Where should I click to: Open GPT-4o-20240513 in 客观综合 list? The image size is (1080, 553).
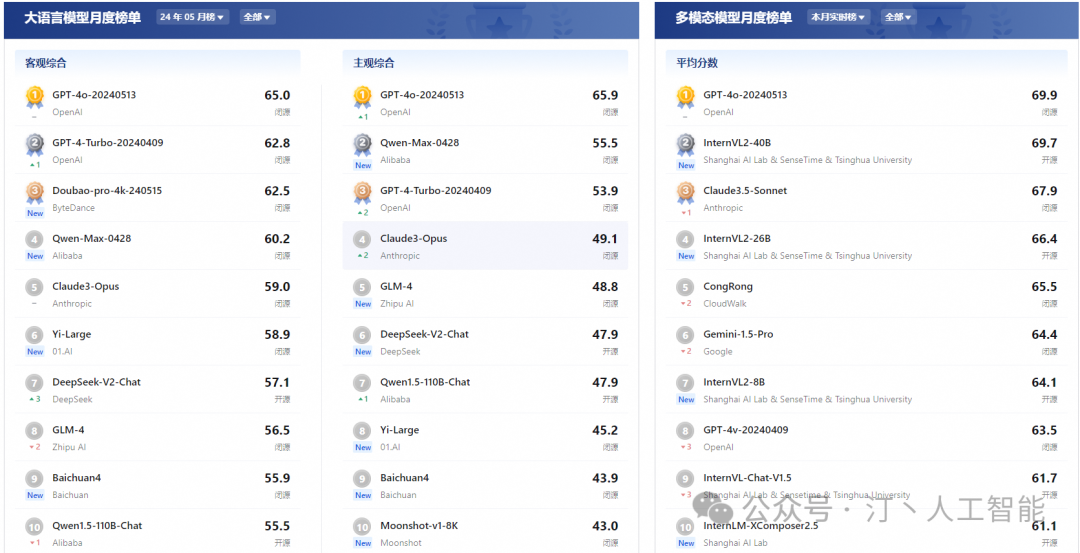click(94, 95)
